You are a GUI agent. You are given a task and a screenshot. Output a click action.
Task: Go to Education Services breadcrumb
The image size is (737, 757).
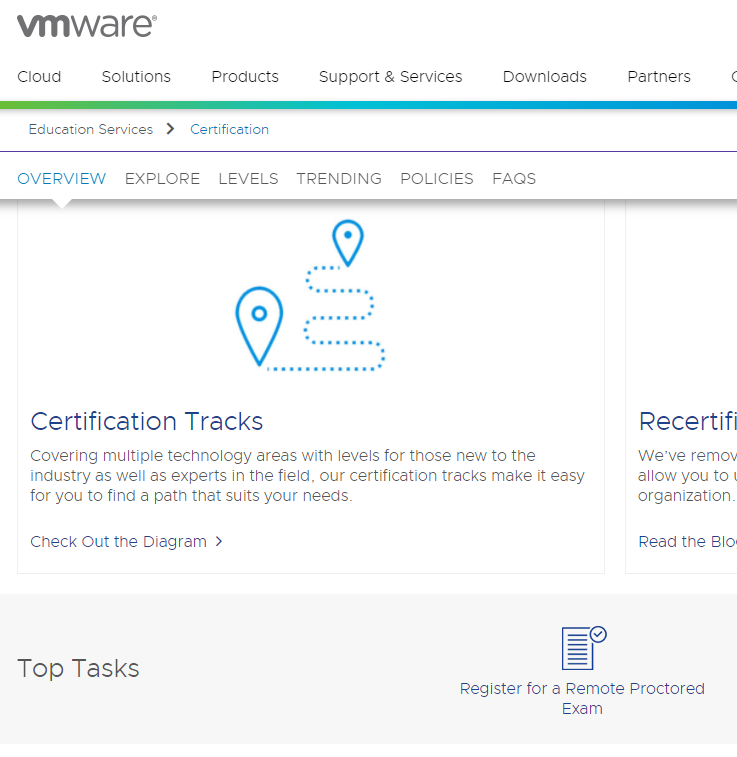click(x=91, y=129)
